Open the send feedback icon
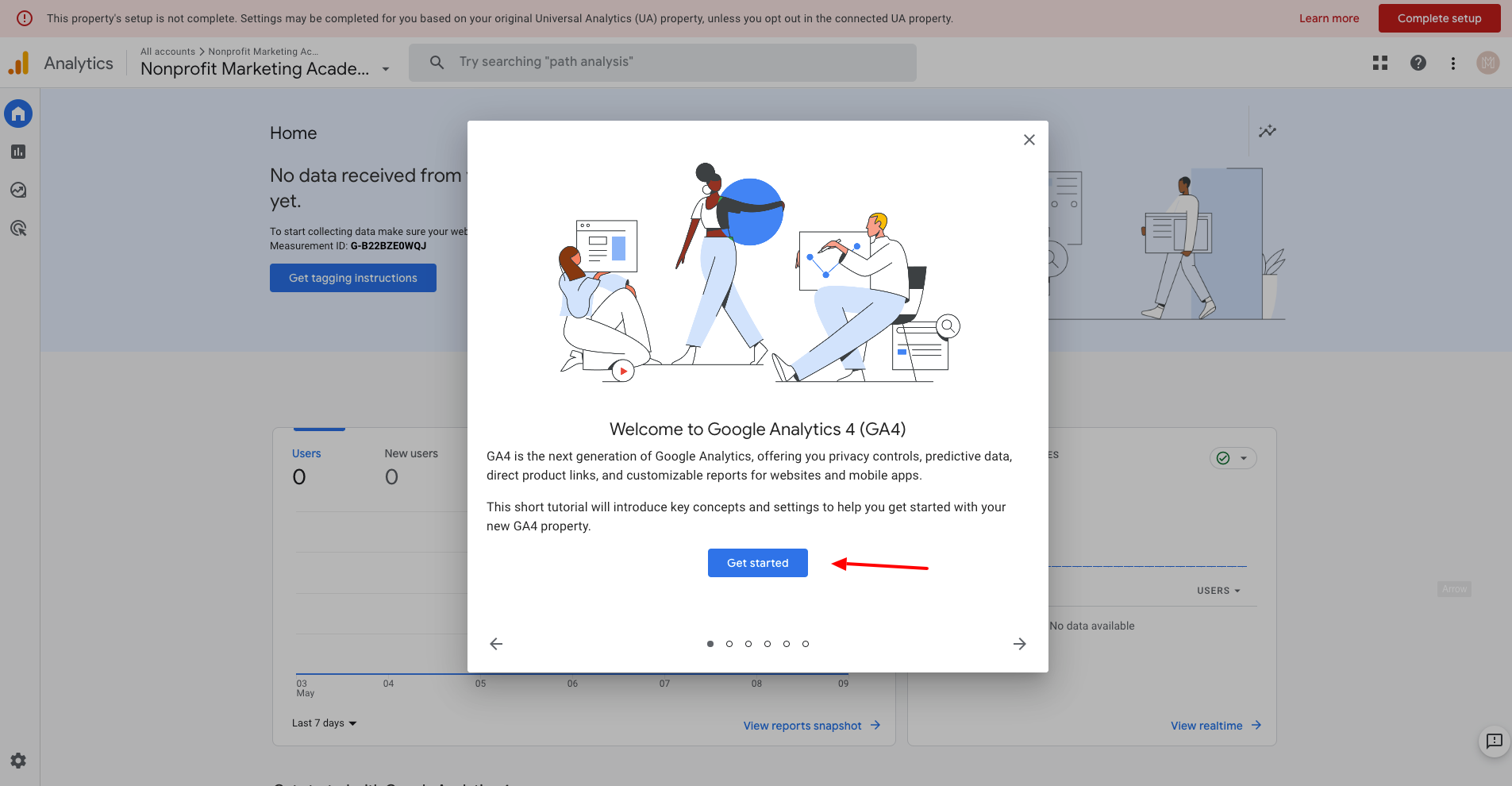Screen dimensions: 1512x786 (x=1495, y=742)
